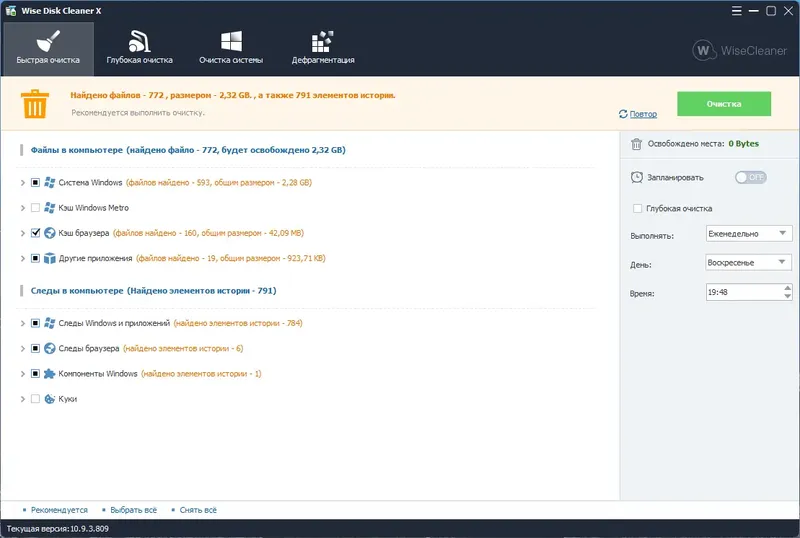800x538 pixels.
Task: Open the День Воскресенье dropdown
Action: pyautogui.click(x=748, y=262)
